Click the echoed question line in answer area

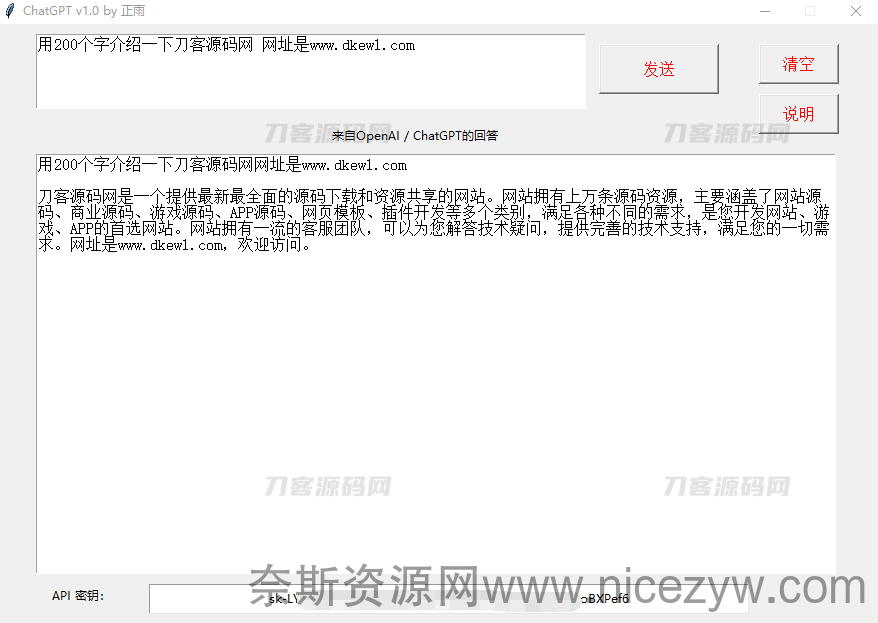[222, 165]
